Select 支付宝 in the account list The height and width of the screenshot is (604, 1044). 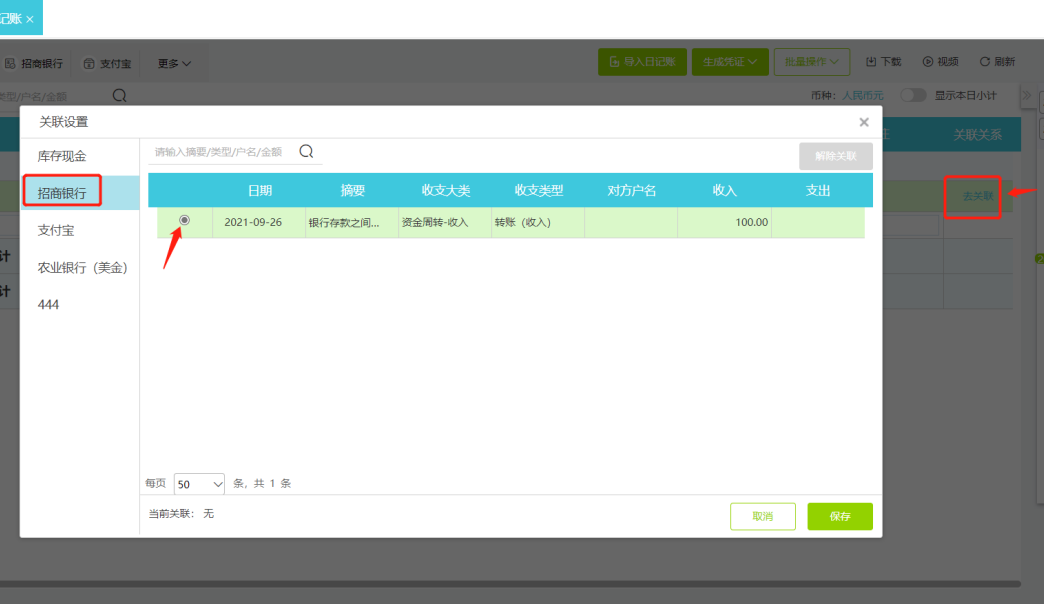click(x=80, y=230)
